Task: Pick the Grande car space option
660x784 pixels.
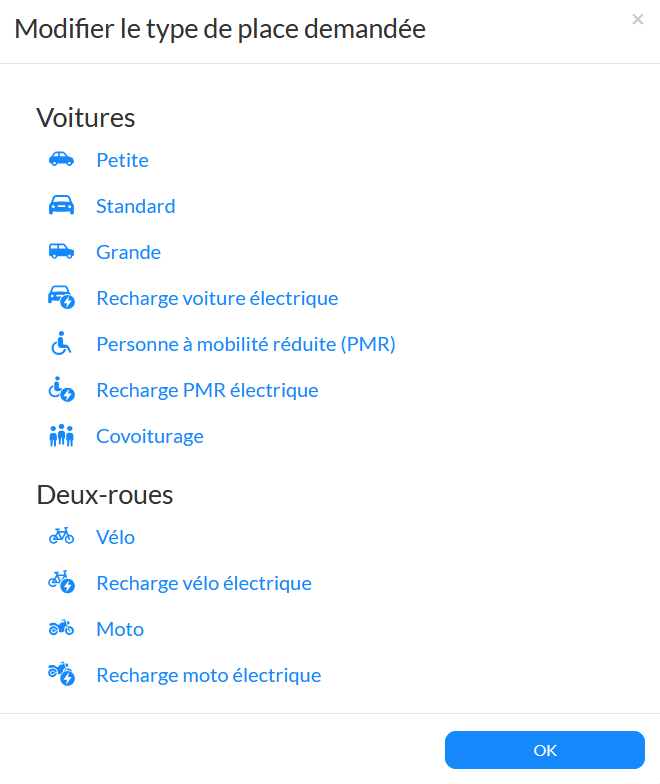Action: click(x=128, y=252)
